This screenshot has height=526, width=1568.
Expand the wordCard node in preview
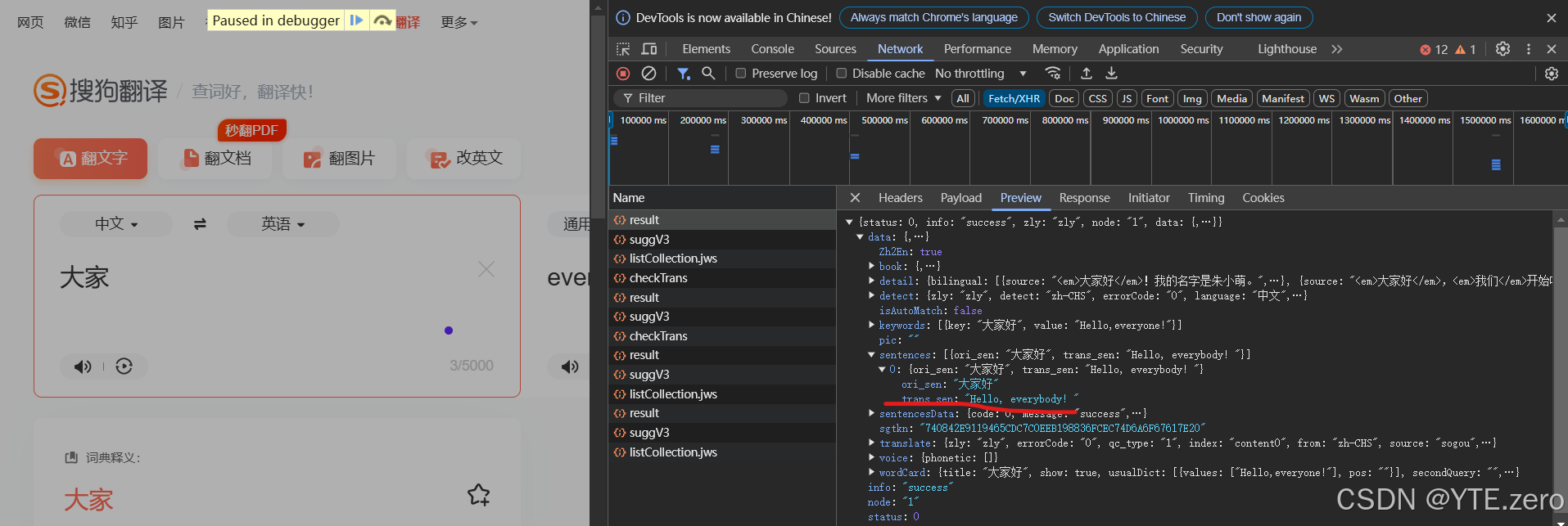871,473
